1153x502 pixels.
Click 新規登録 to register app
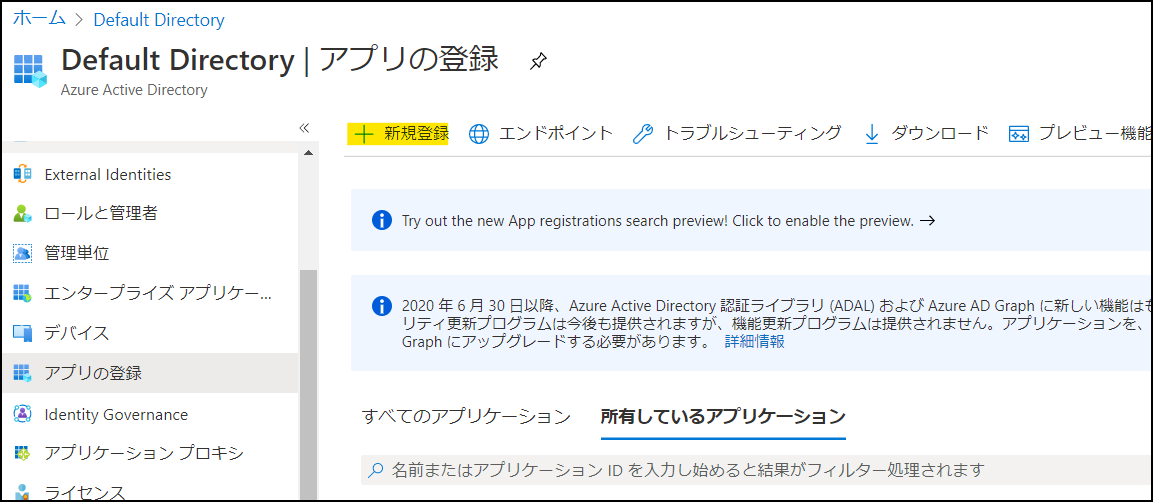pyautogui.click(x=398, y=134)
